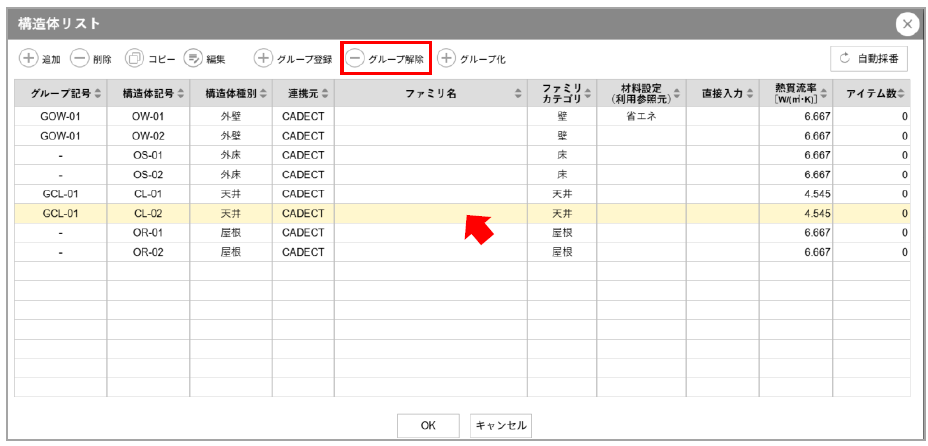Click the グループ登録 plus icon
This screenshot has height=446, width=928.
[x=263, y=59]
